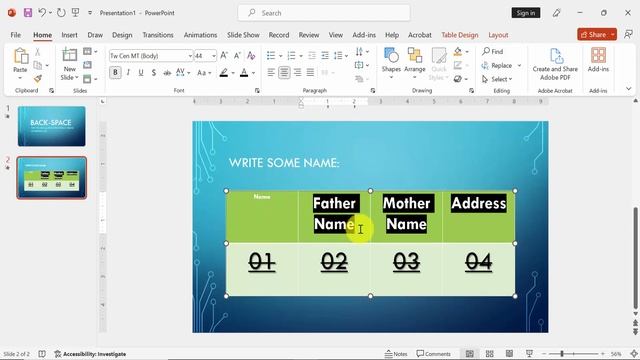Clear all formatting
Viewport: 640px width, 360px height.
click(251, 56)
